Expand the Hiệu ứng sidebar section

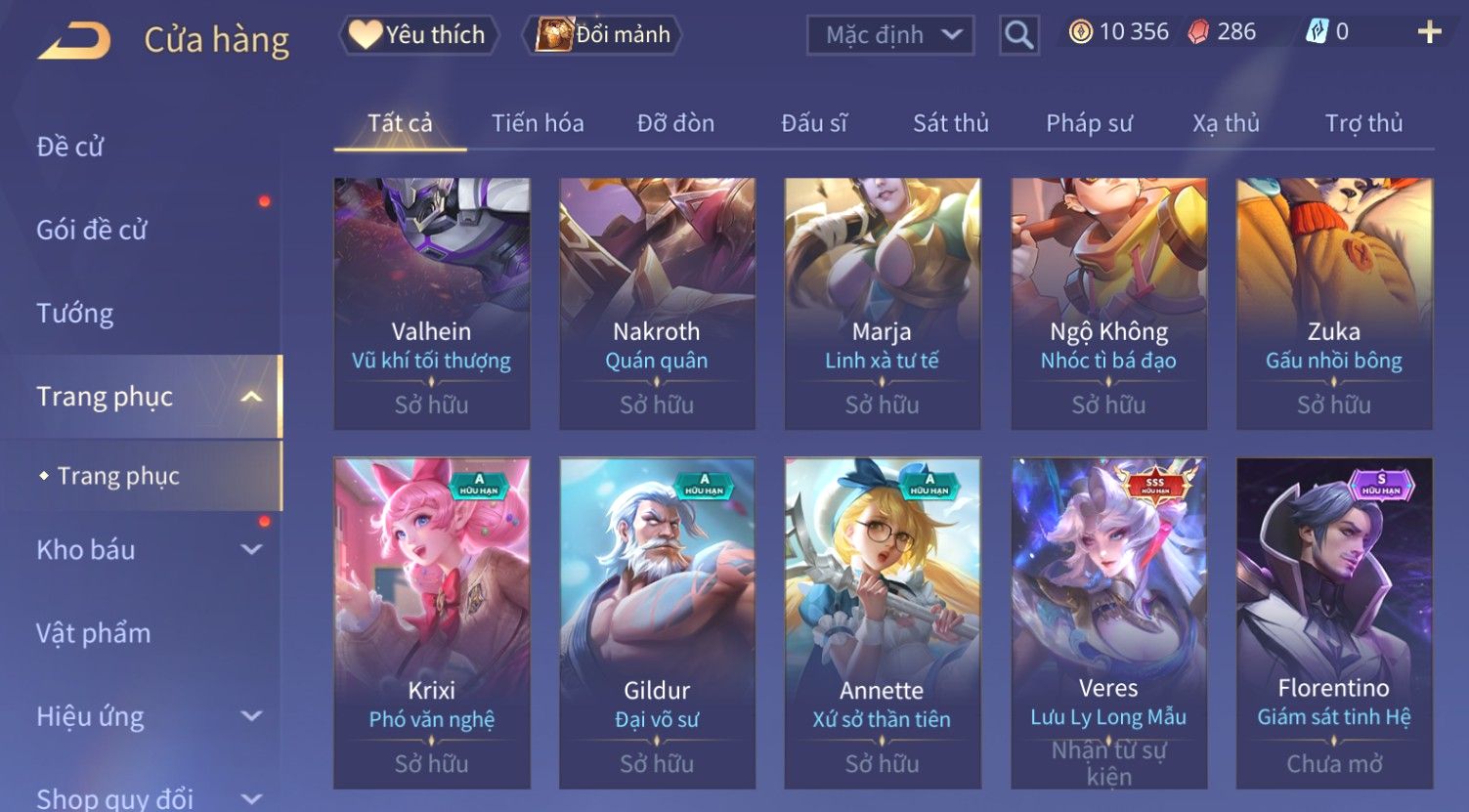(251, 716)
